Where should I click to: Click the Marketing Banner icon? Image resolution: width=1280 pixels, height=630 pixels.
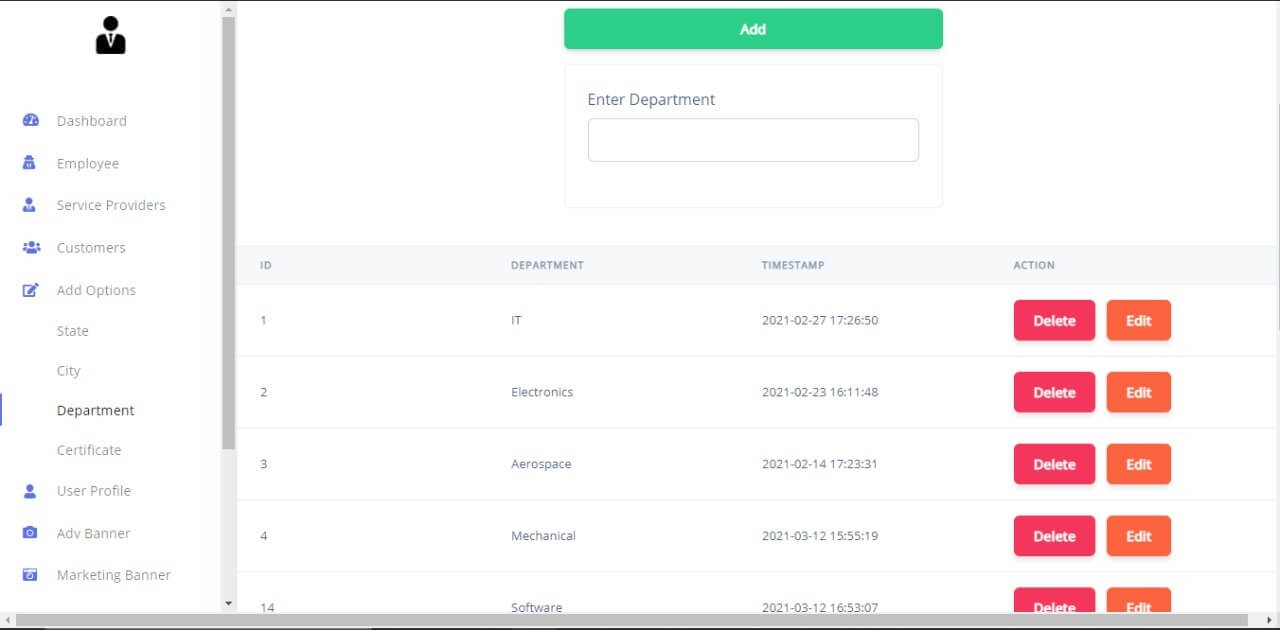(30, 575)
